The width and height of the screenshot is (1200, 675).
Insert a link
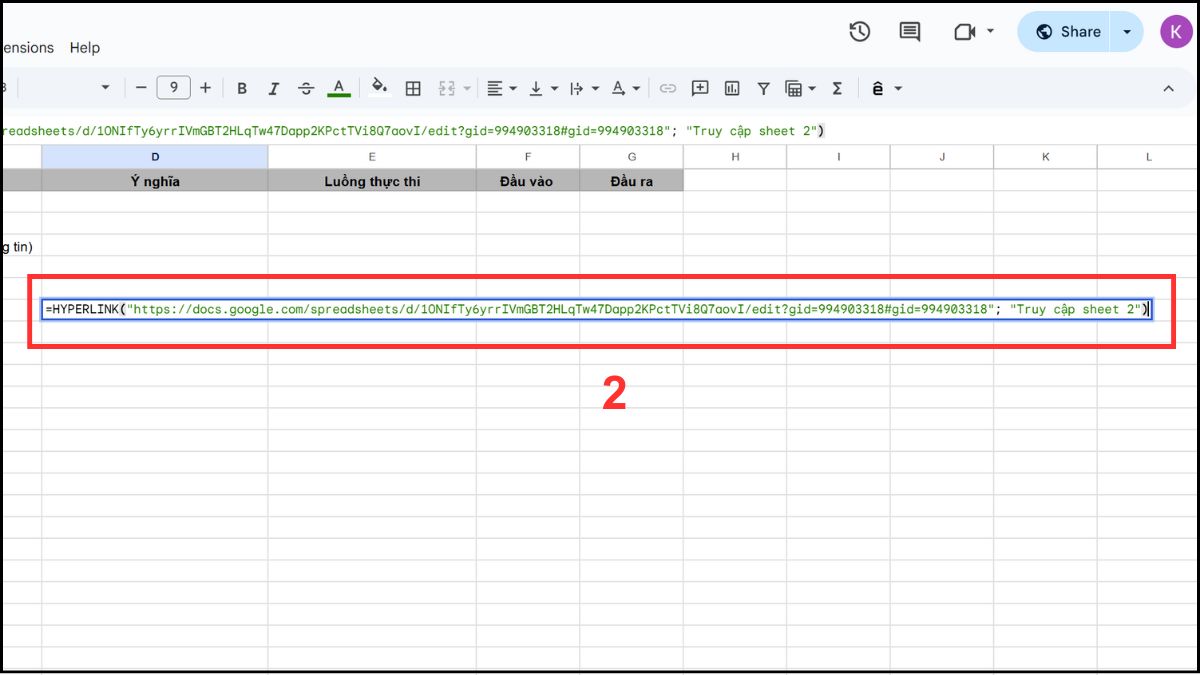(x=668, y=88)
